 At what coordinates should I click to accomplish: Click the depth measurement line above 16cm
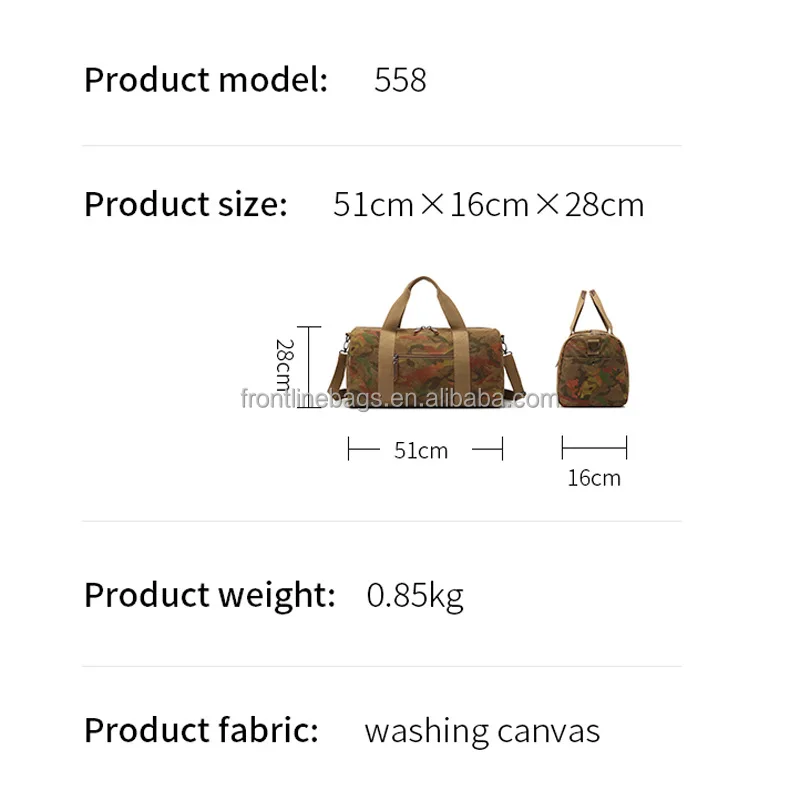[594, 446]
